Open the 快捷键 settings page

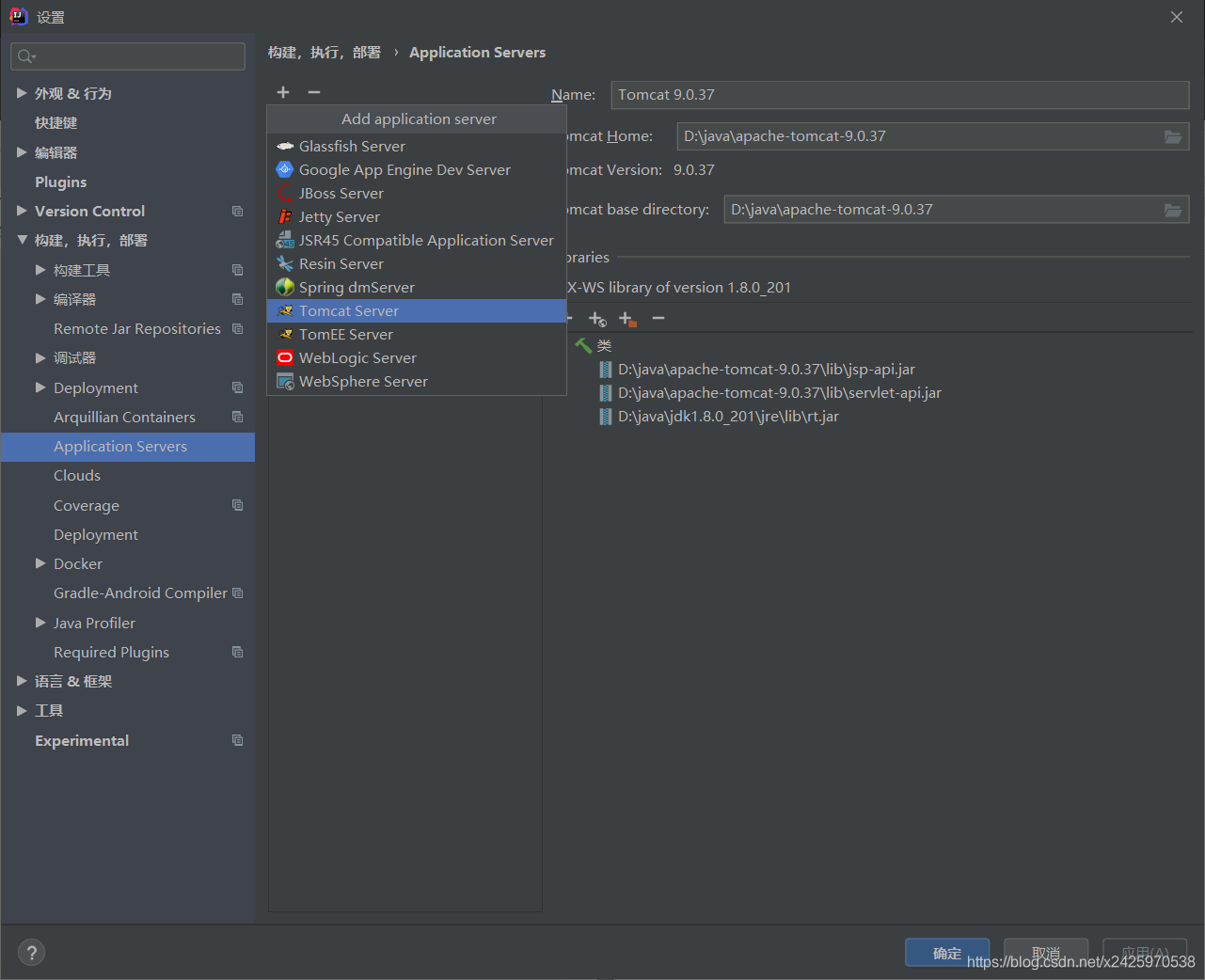pyautogui.click(x=56, y=123)
